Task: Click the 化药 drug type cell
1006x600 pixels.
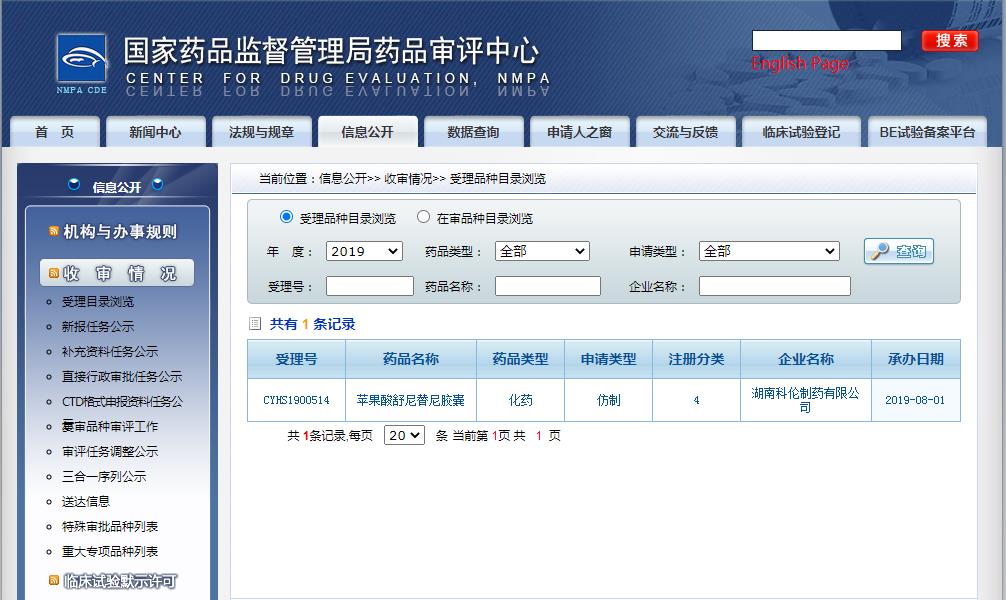Action: click(520, 400)
